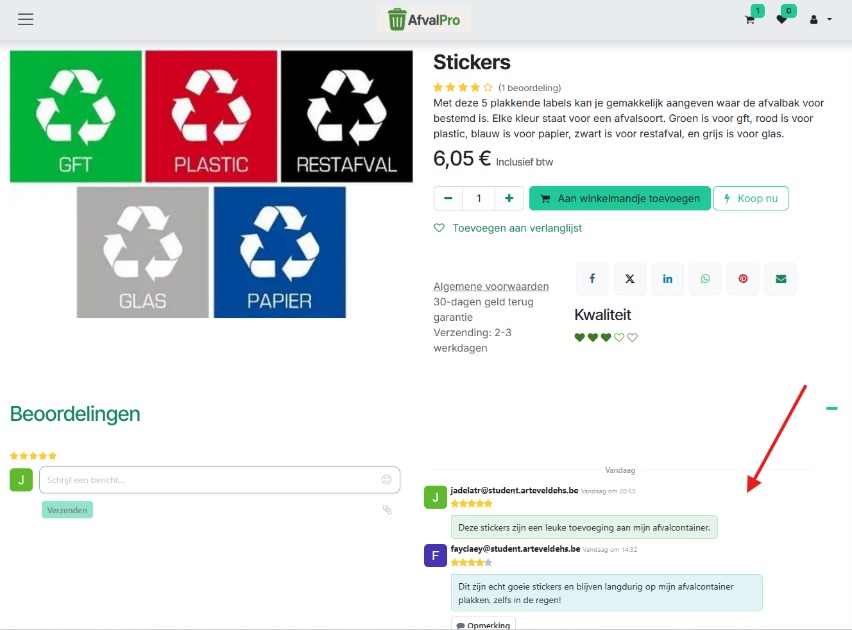
Task: Share product on Facebook
Action: 592,279
